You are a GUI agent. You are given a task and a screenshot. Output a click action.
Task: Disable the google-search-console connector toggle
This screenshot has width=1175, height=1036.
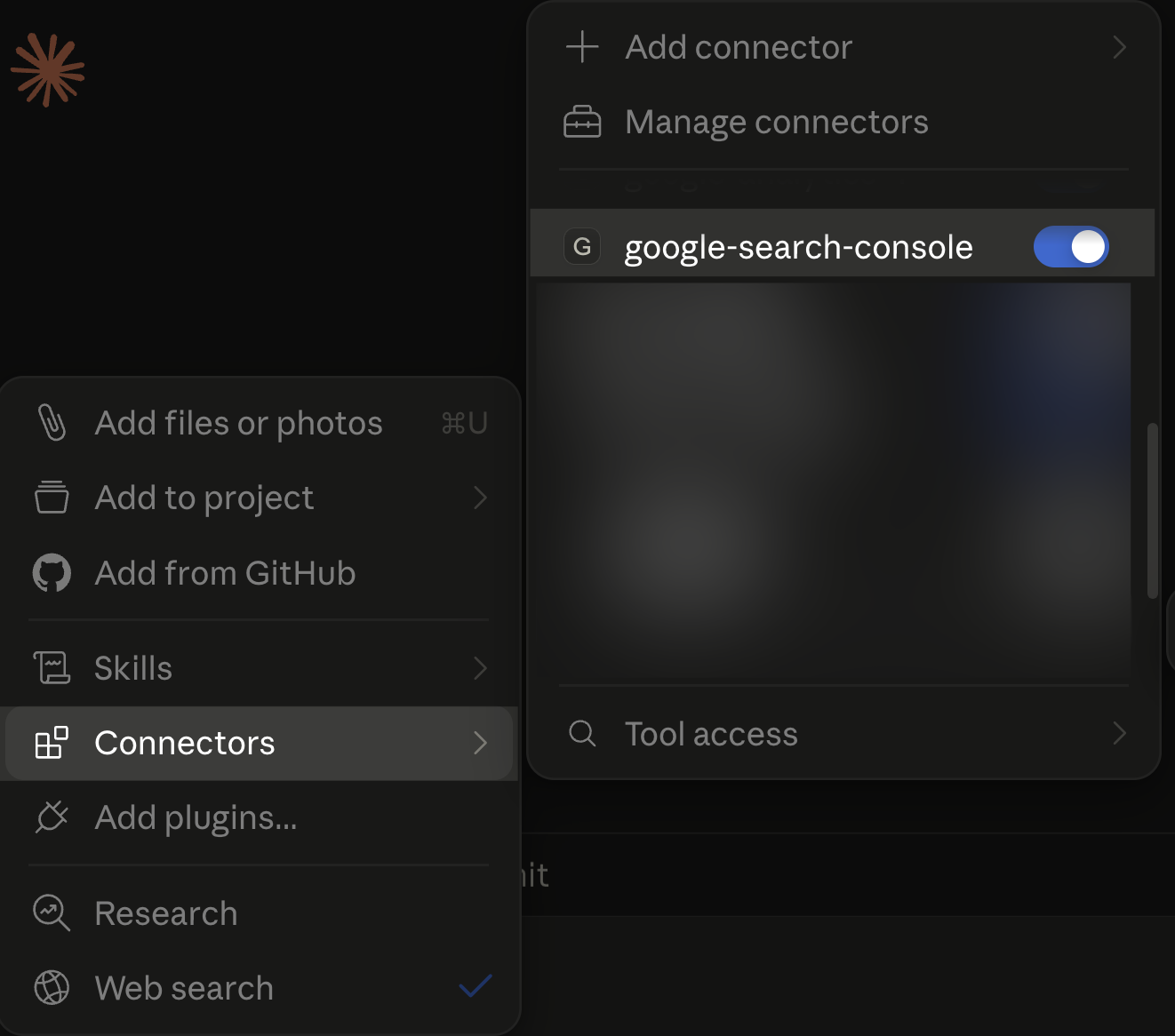pyautogui.click(x=1071, y=246)
